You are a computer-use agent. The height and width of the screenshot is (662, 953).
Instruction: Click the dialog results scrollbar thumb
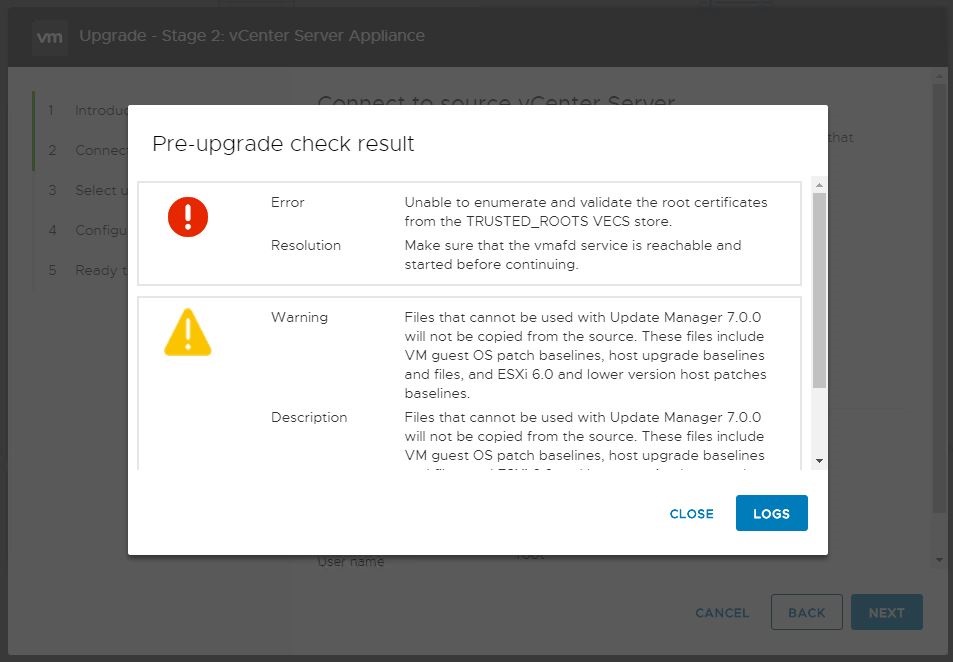click(x=819, y=291)
